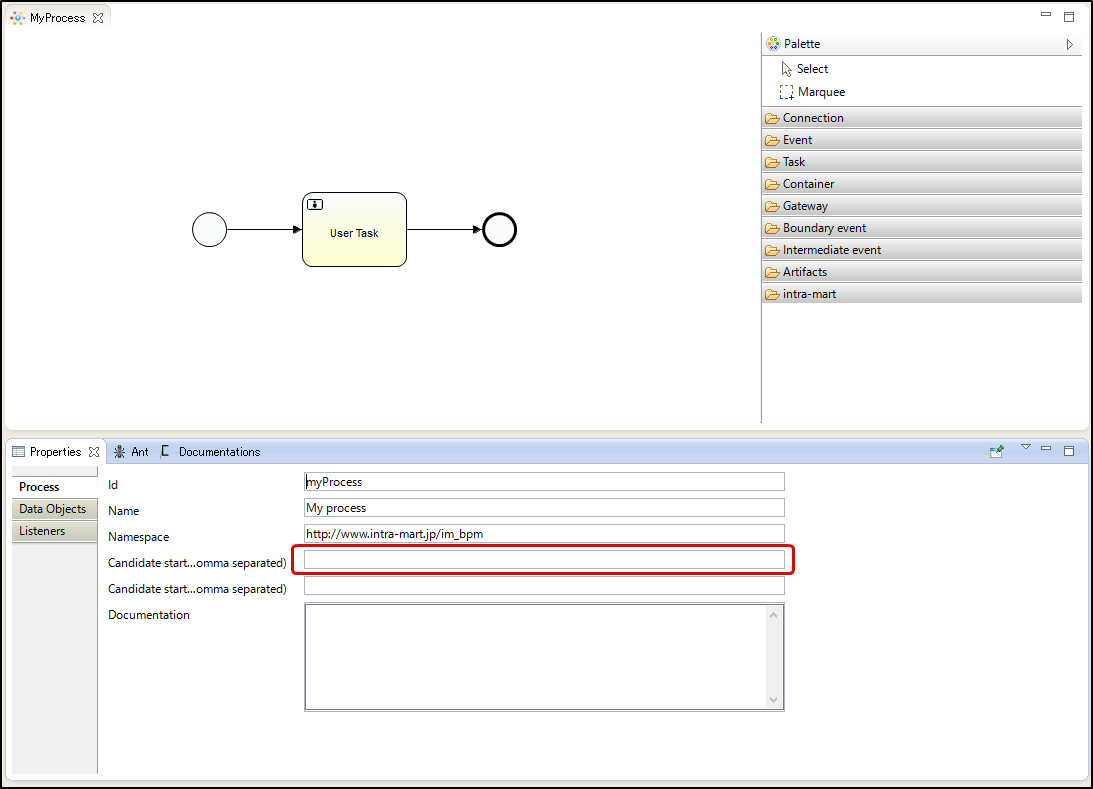
Task: Expand the Boundary event drawer
Action: [x=922, y=228]
